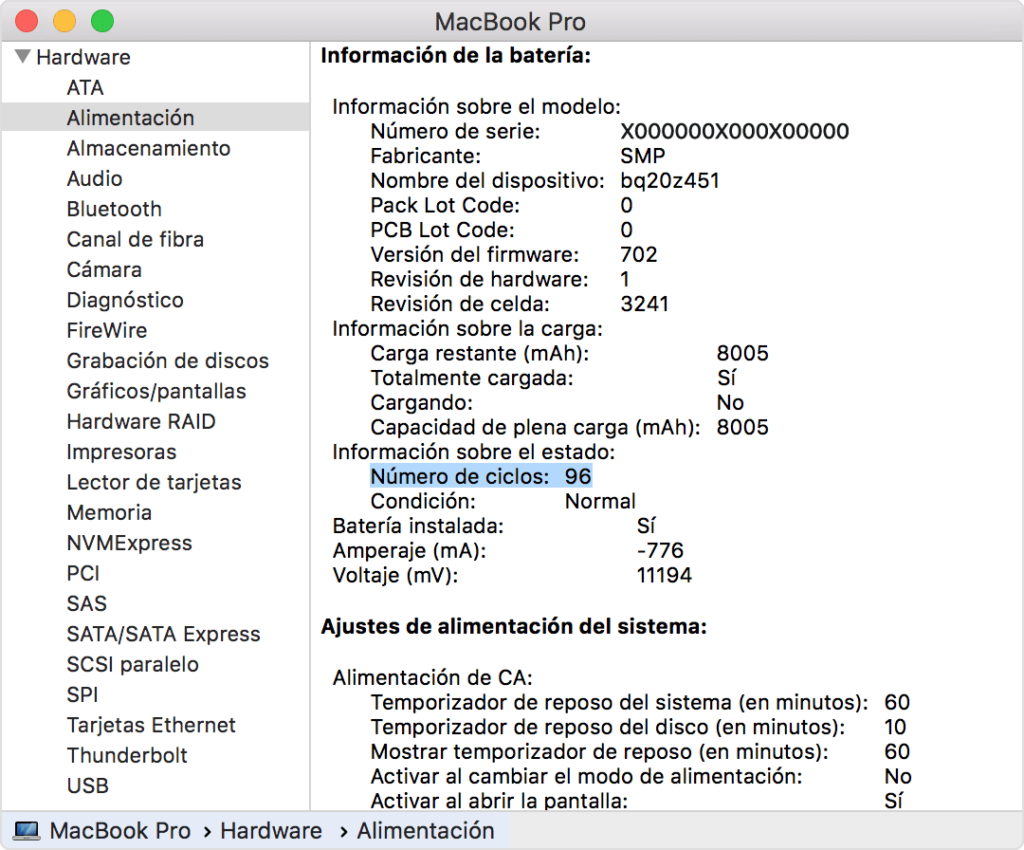Click Información sobre el estado label
Screen dimensions: 1024x850
coord(473,452)
